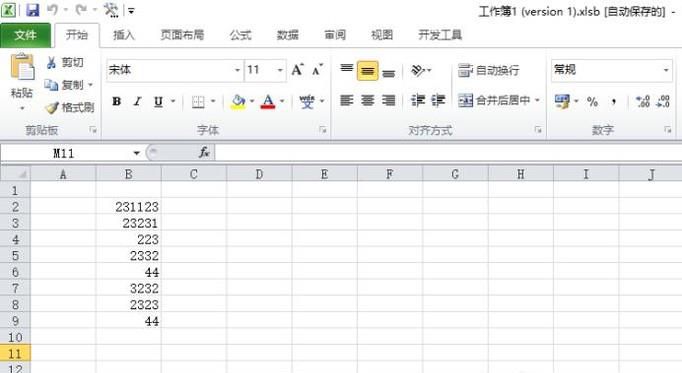Screen dimensions: 682x373
Task: Click the fx insert function icon
Action: [x=204, y=153]
